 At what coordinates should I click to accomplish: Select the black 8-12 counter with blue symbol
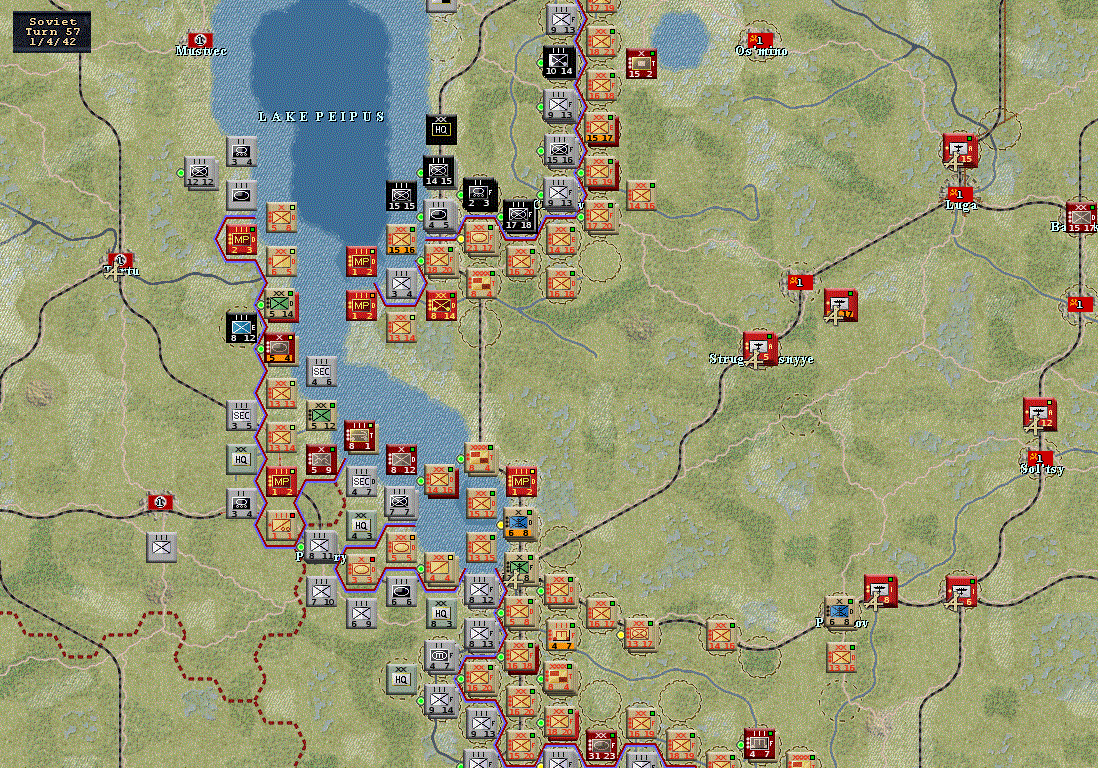pos(242,328)
